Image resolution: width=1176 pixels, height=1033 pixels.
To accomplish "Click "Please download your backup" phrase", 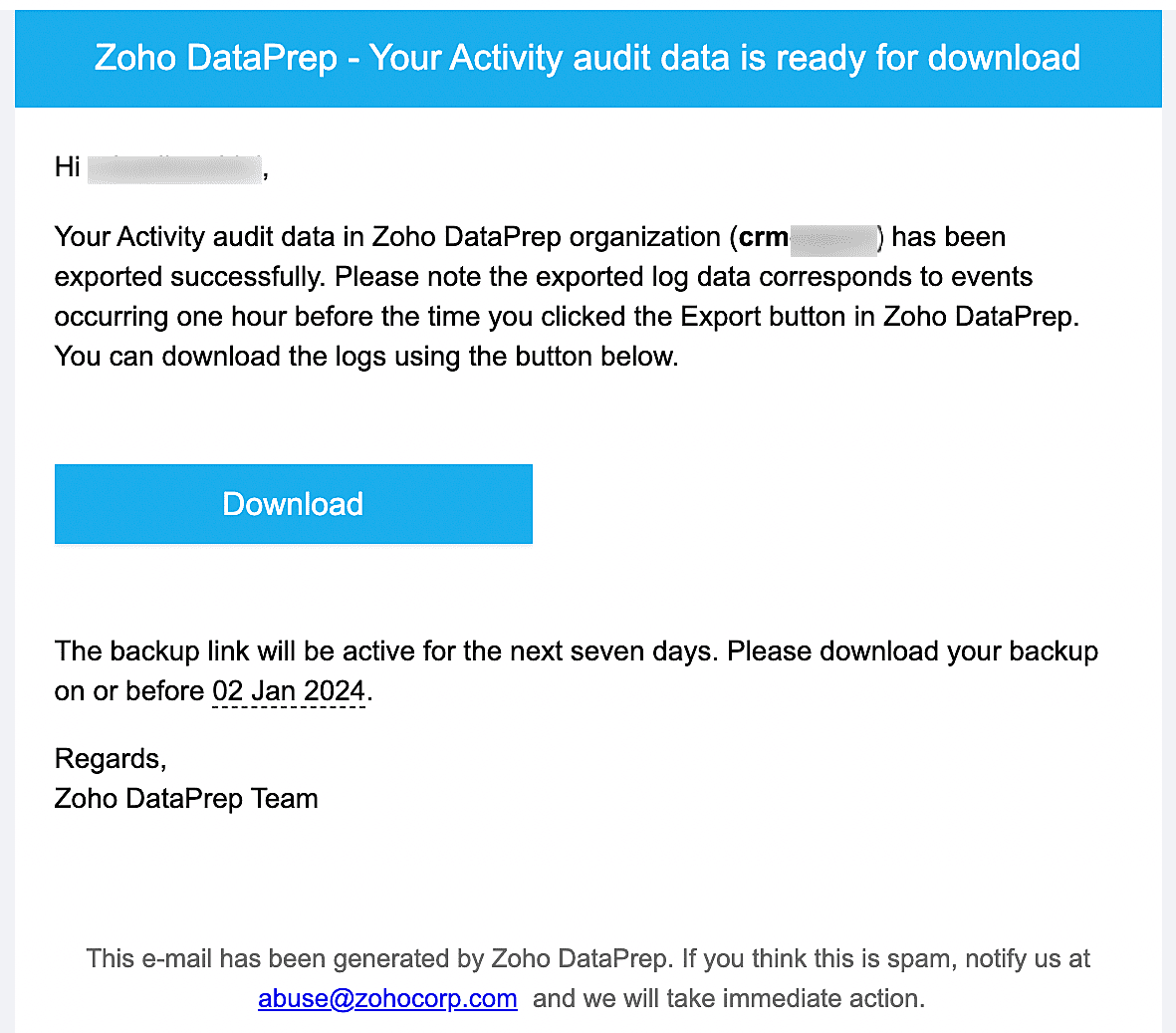I will click(913, 651).
